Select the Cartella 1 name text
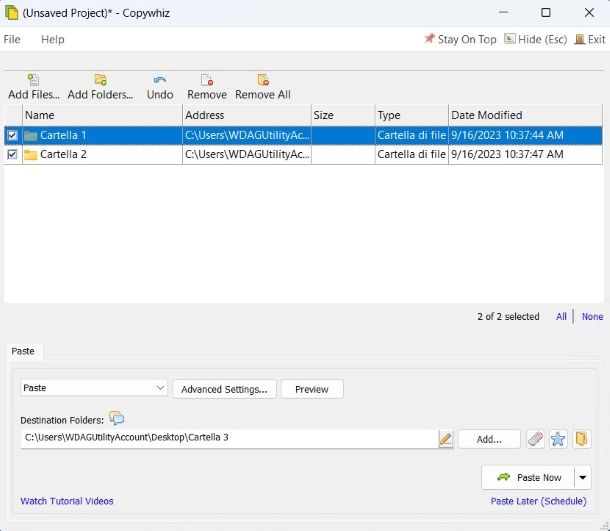Viewport: 610px width, 531px height. 63,135
